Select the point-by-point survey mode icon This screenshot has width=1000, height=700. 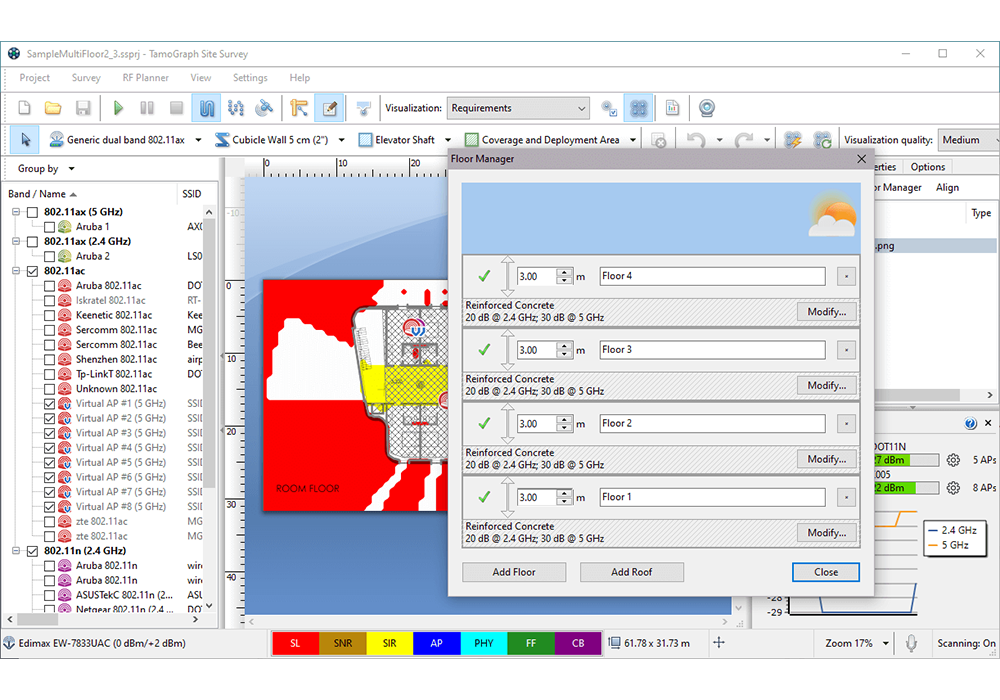236,108
